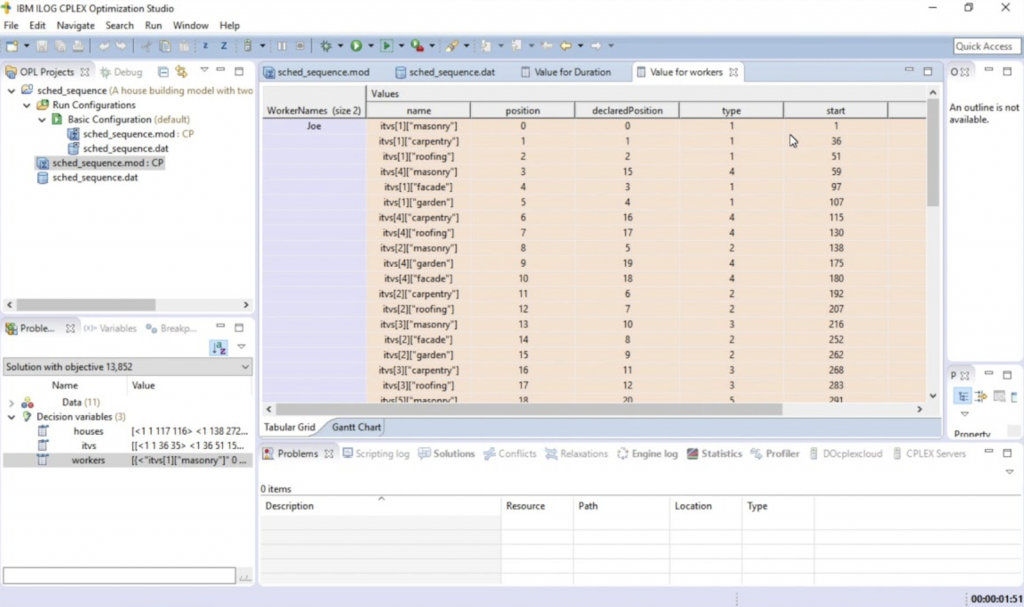
Task: Collapse the Run Configurations tree node
Action: (27, 105)
